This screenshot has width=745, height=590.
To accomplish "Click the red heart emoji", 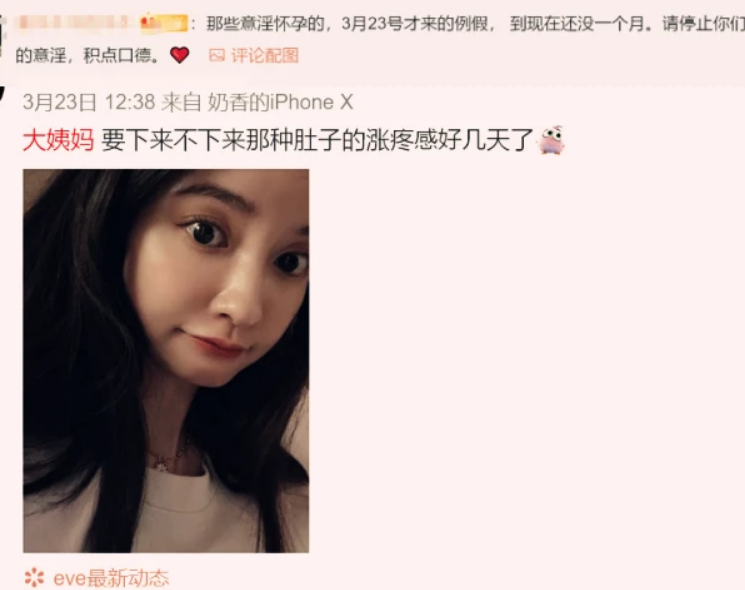I will point(180,55).
